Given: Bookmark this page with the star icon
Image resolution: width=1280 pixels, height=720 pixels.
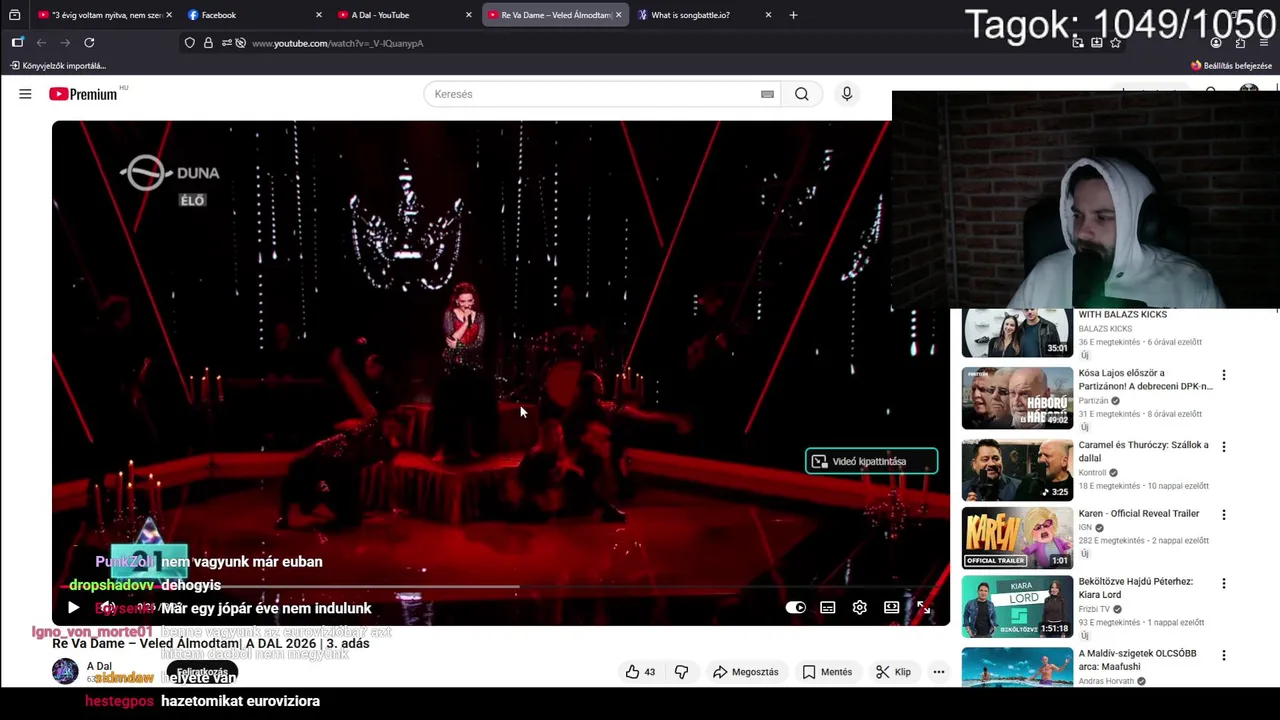Looking at the screenshot, I should pyautogui.click(x=1115, y=43).
